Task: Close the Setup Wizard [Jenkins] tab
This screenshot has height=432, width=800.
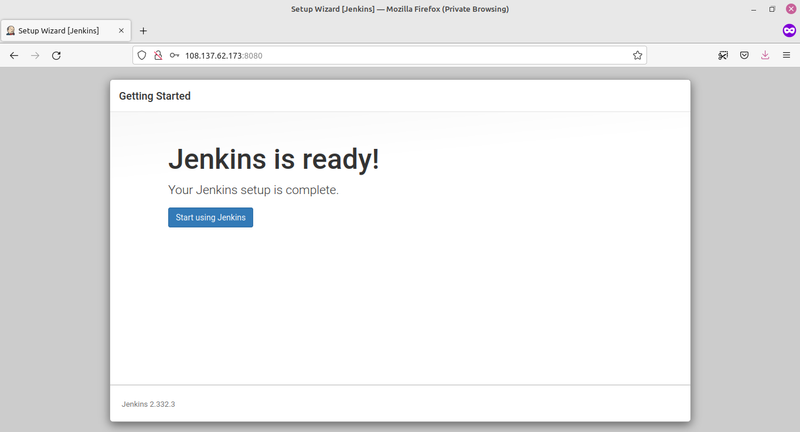Action: click(121, 31)
